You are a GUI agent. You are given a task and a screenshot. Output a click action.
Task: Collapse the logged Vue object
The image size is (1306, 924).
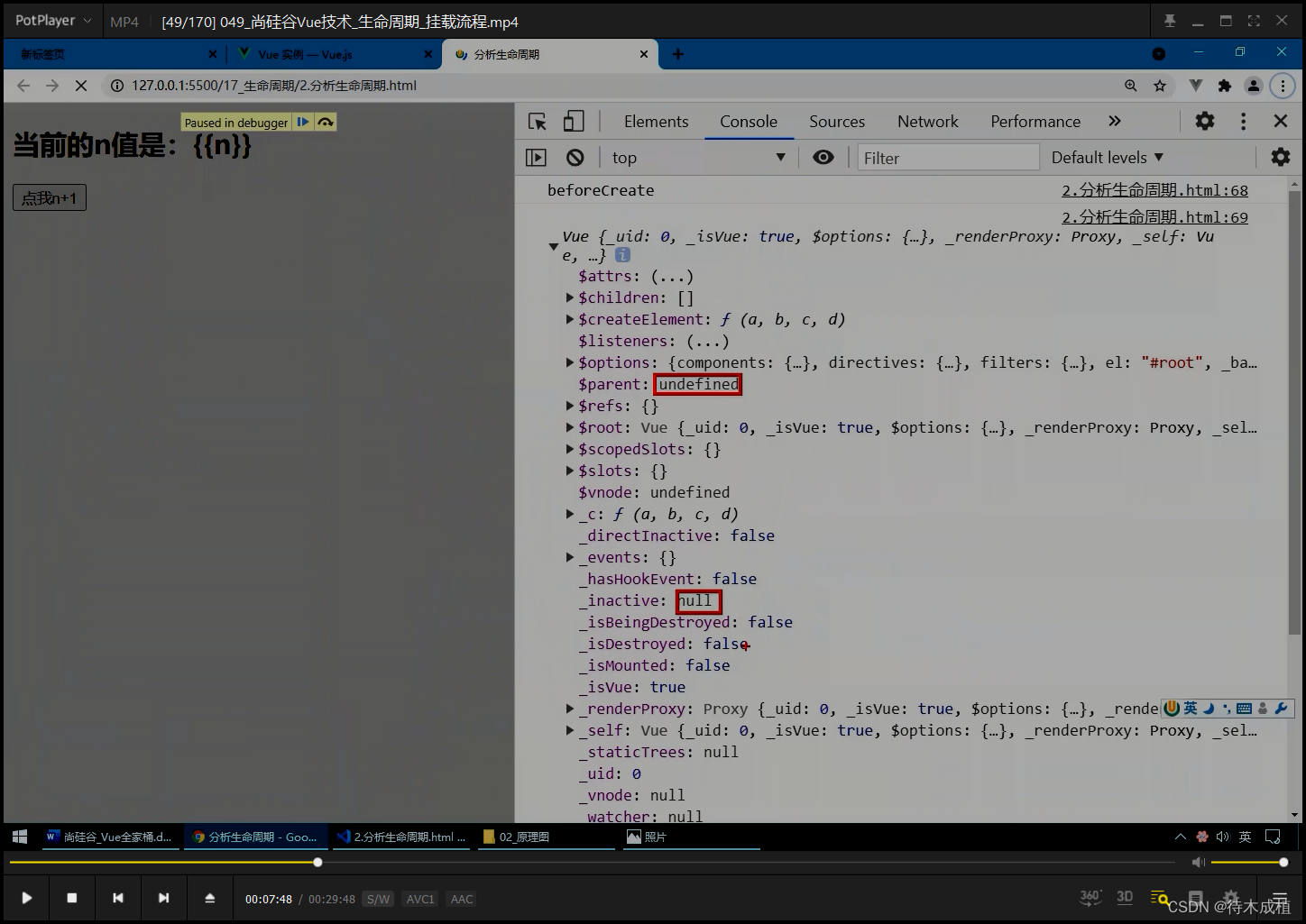(x=553, y=246)
